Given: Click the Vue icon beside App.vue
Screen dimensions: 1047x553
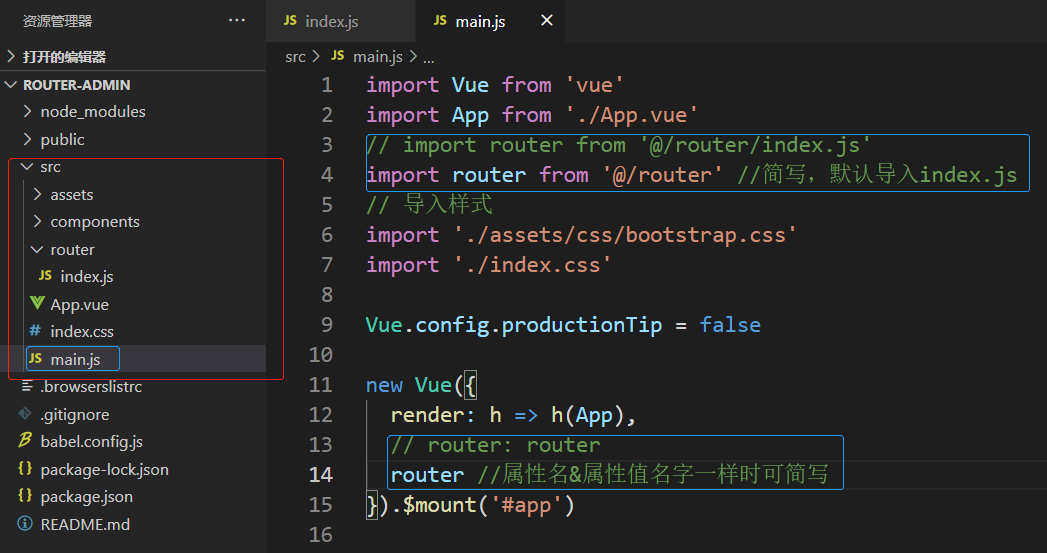Looking at the screenshot, I should click(37, 304).
